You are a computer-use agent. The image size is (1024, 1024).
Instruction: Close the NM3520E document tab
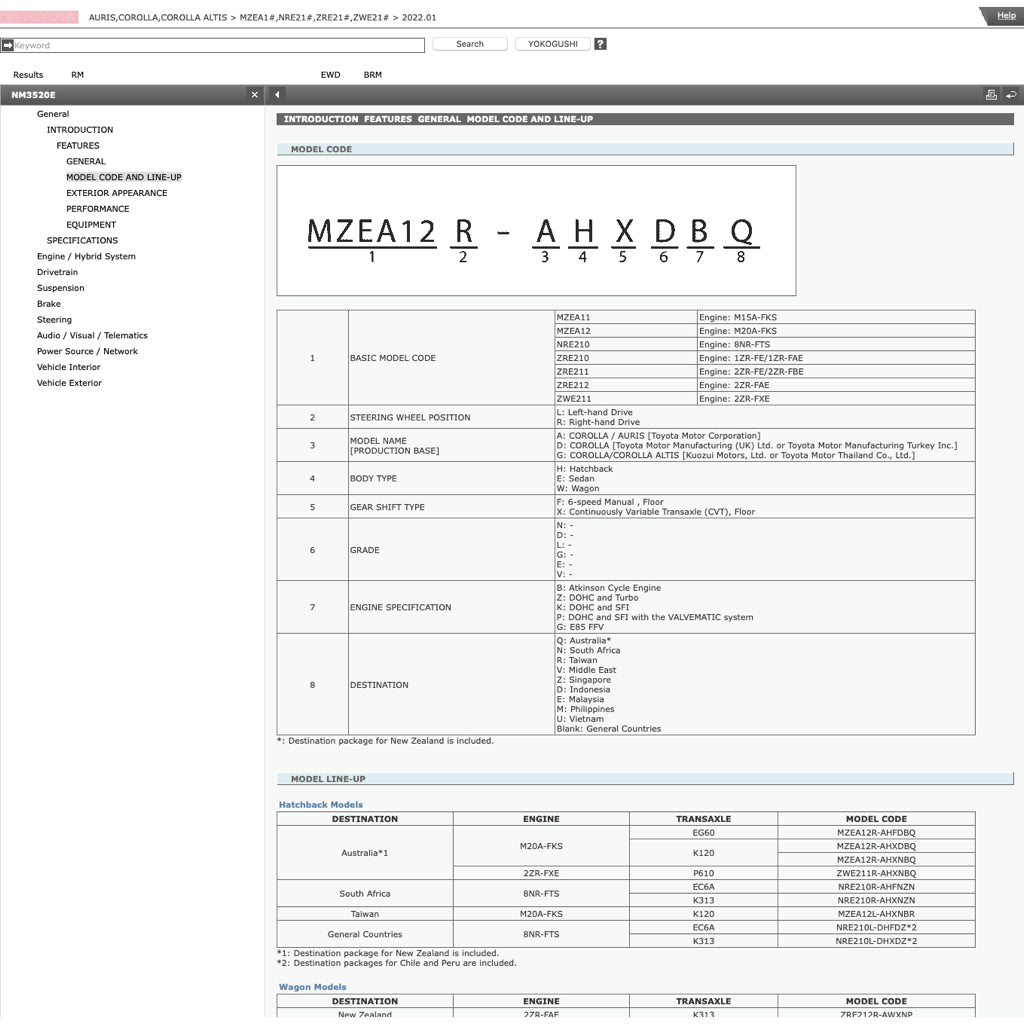click(255, 94)
